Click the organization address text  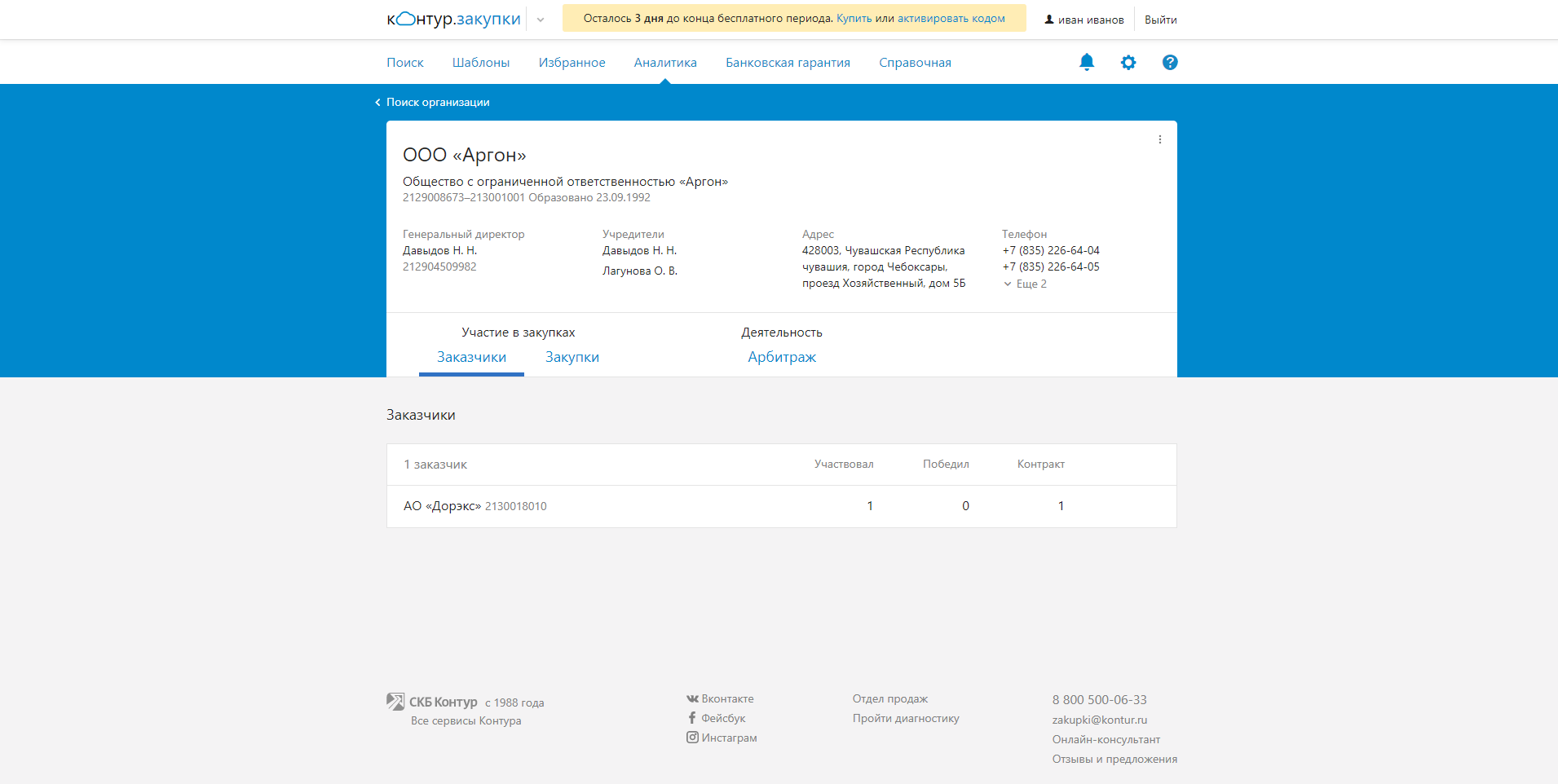884,266
